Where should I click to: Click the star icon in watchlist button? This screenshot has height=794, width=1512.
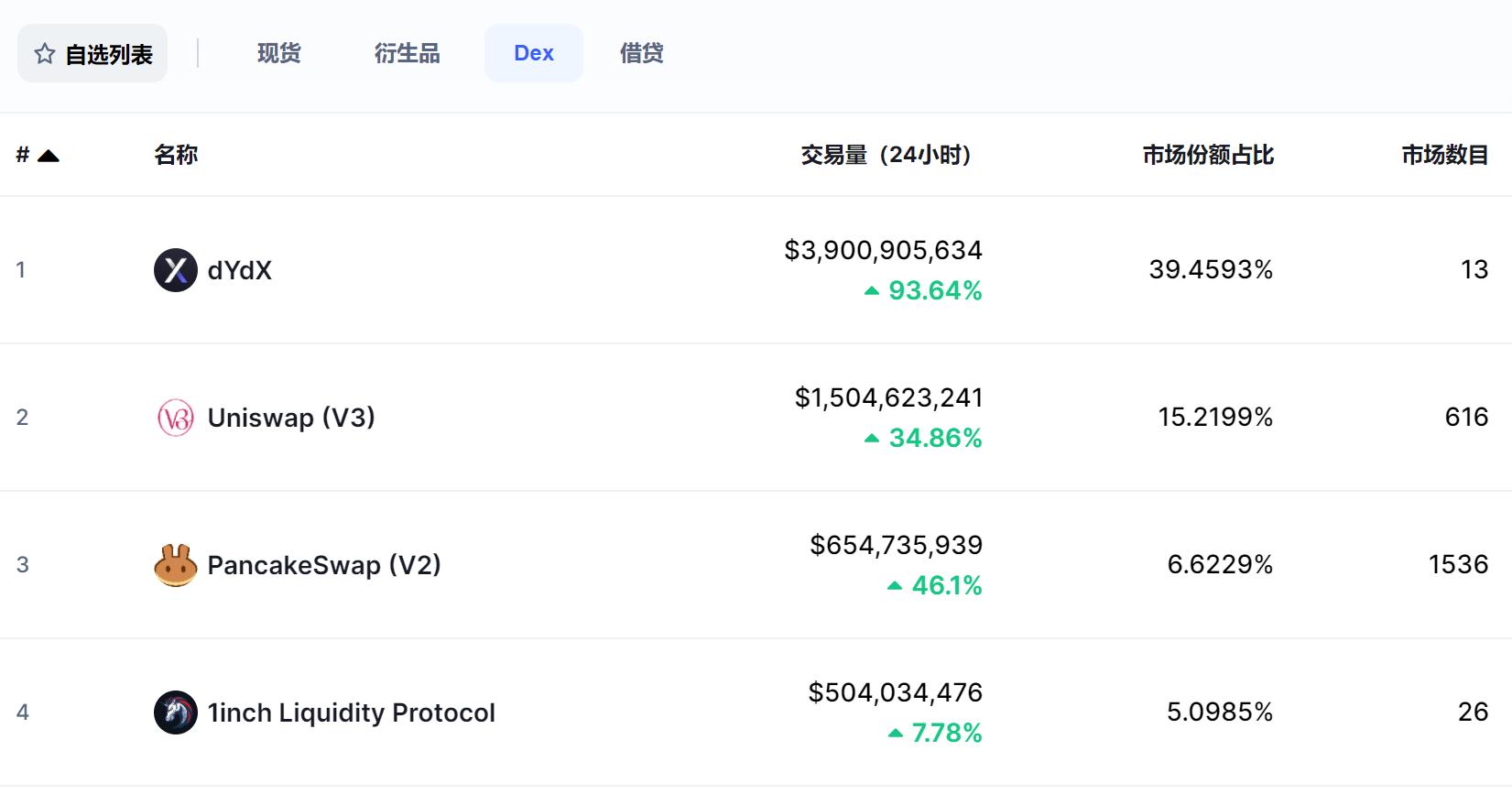(x=44, y=54)
